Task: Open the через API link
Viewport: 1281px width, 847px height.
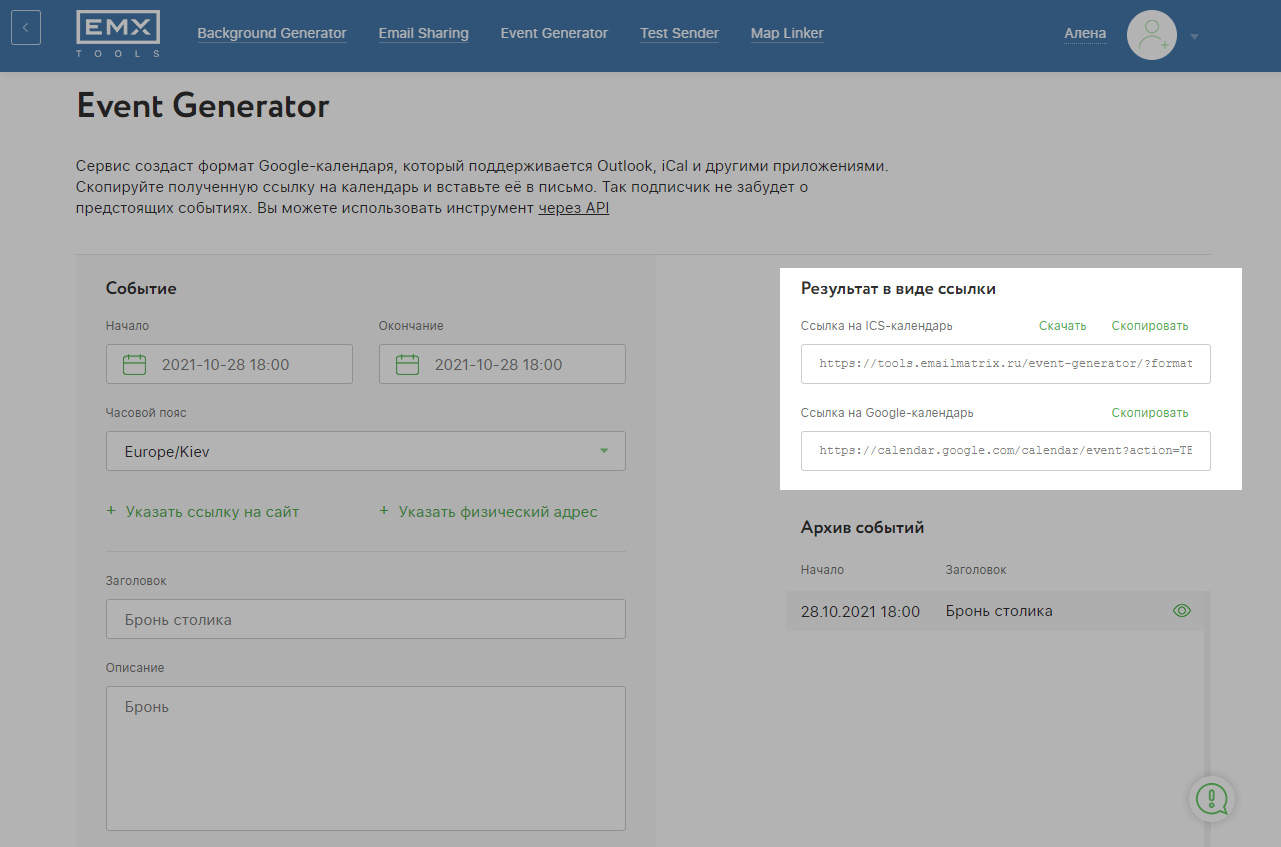Action: [x=574, y=208]
